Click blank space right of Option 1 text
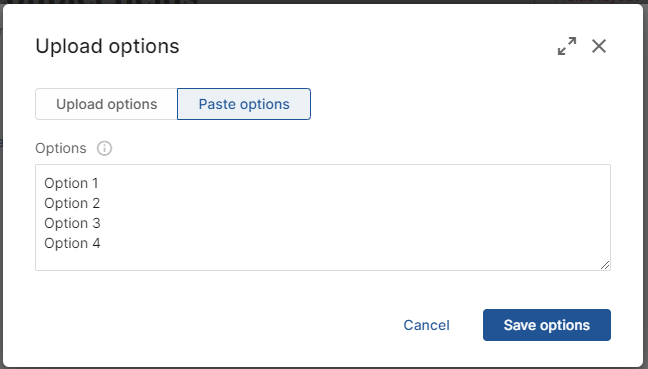 [x=351, y=183]
